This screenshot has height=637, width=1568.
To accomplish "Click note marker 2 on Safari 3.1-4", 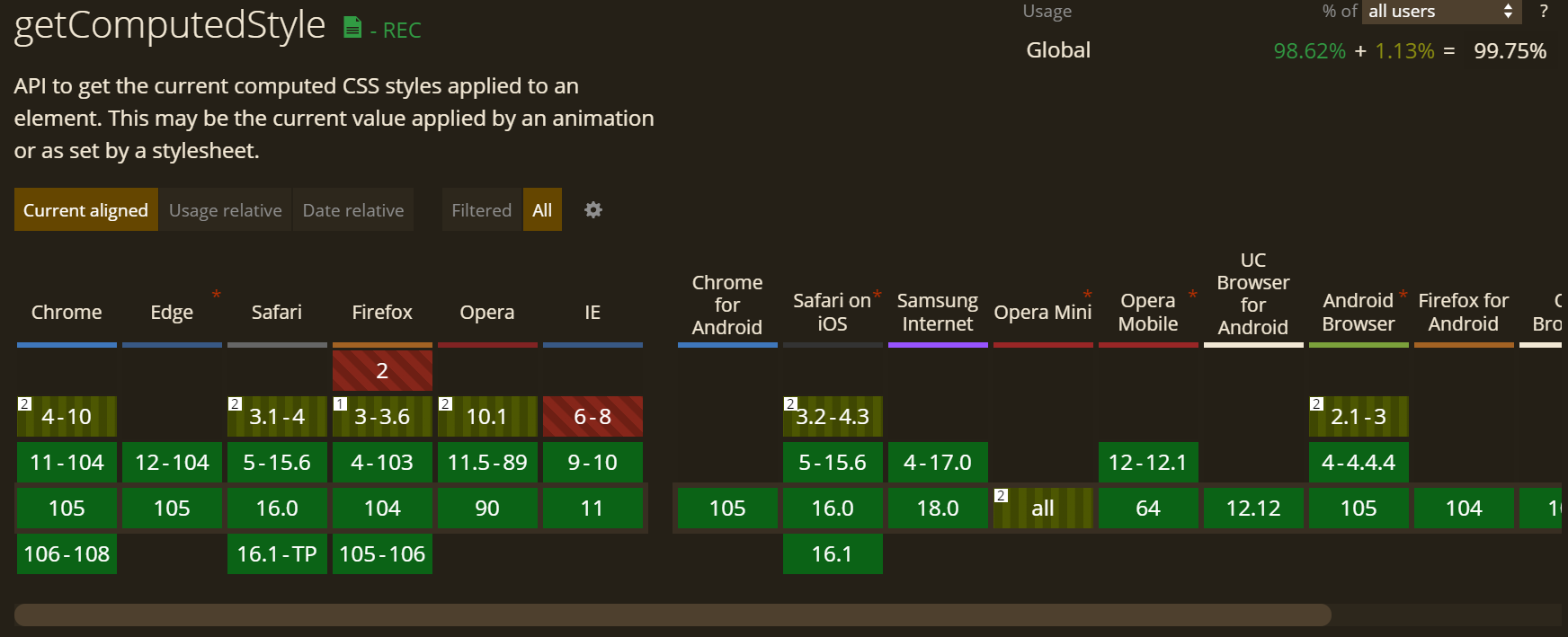I will [x=236, y=403].
